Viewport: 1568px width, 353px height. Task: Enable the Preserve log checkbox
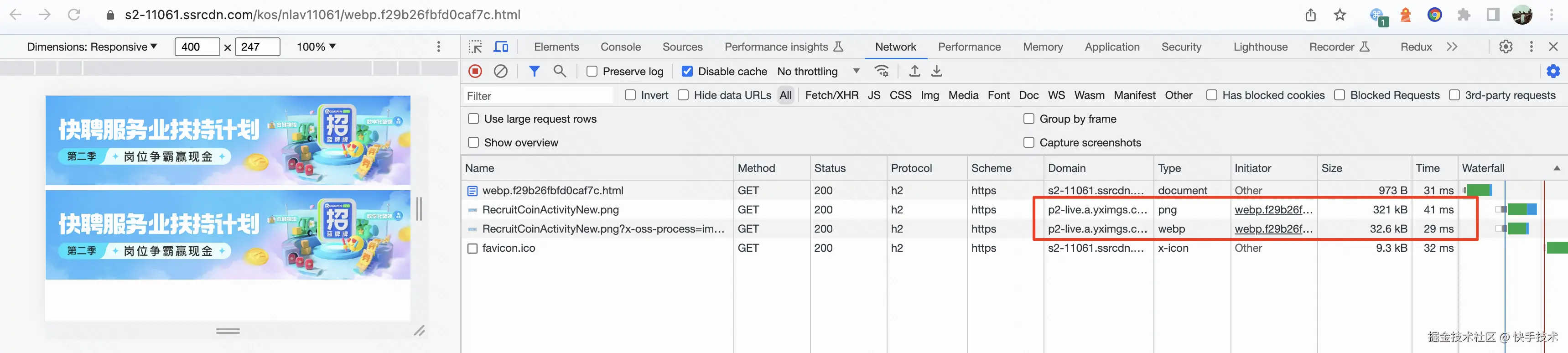coord(592,71)
